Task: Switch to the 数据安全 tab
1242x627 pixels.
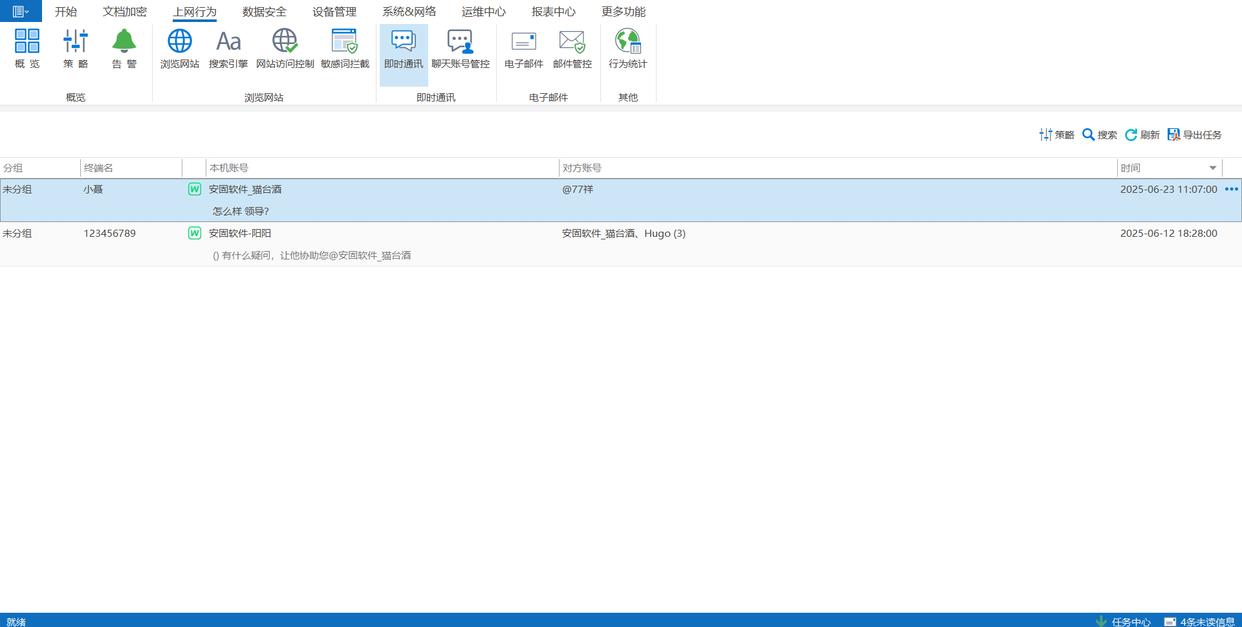Action: [264, 12]
